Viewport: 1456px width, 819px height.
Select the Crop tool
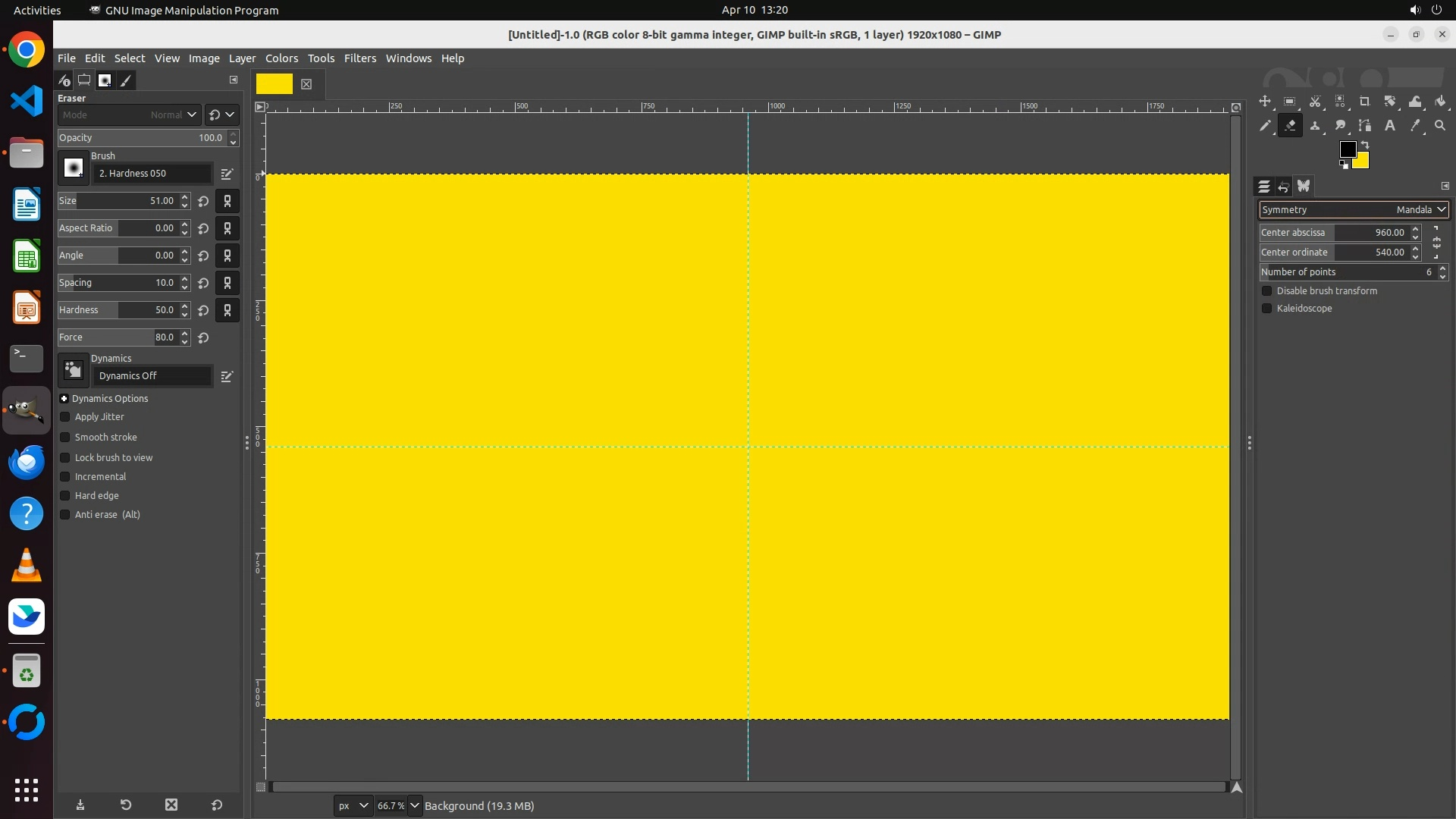(1365, 102)
